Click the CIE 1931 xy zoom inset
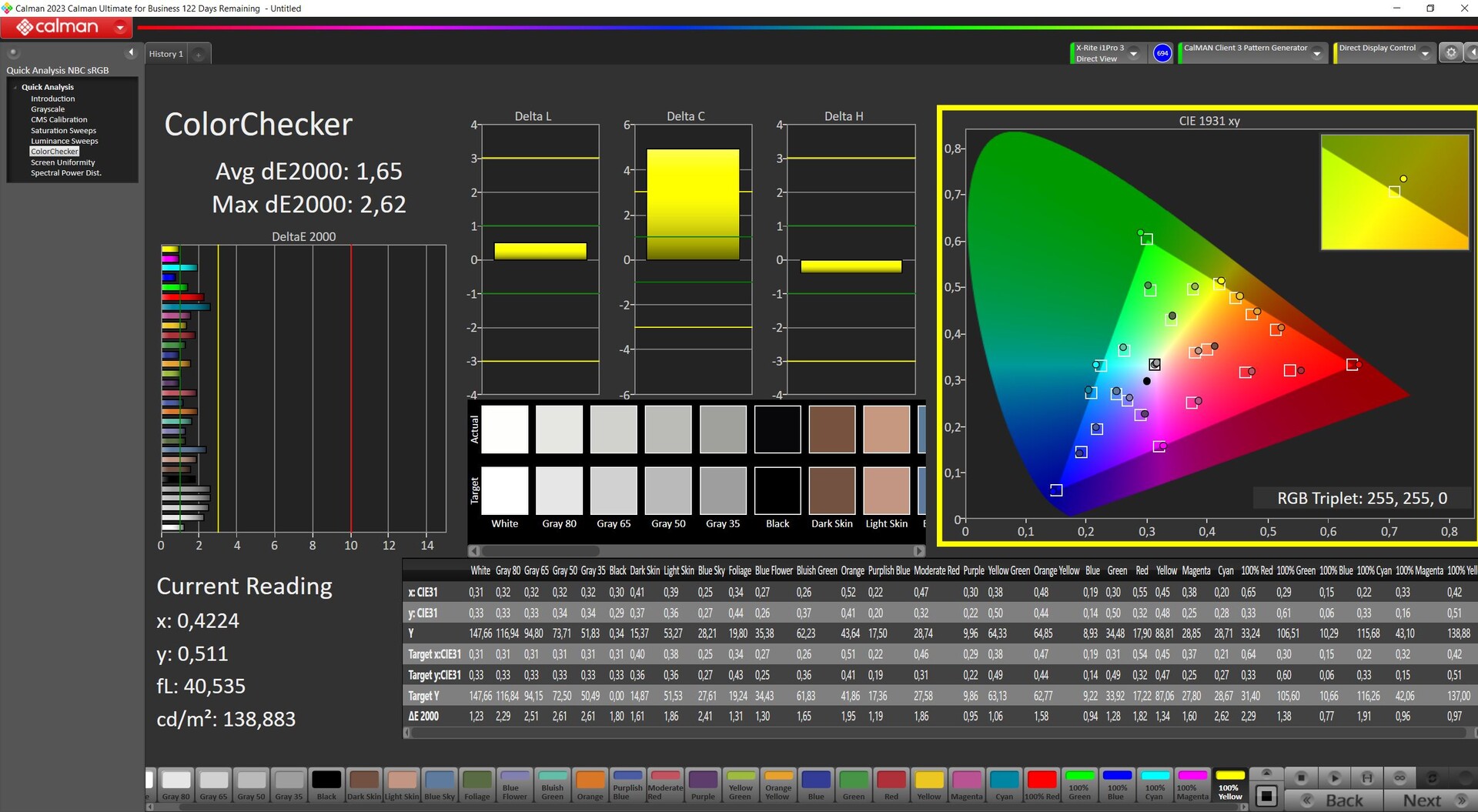 [1394, 192]
